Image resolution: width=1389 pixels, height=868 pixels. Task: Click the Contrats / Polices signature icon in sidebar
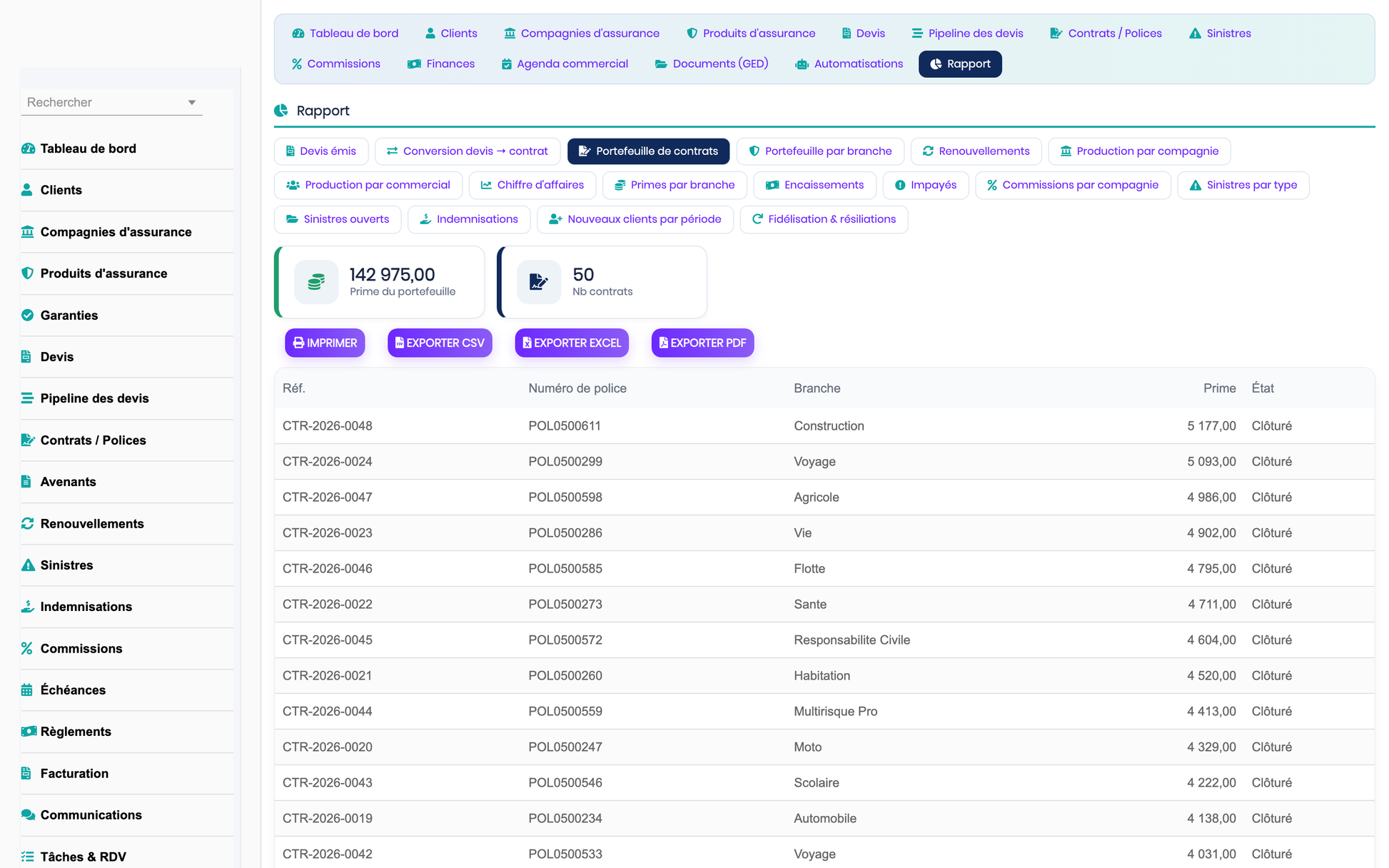pyautogui.click(x=28, y=440)
